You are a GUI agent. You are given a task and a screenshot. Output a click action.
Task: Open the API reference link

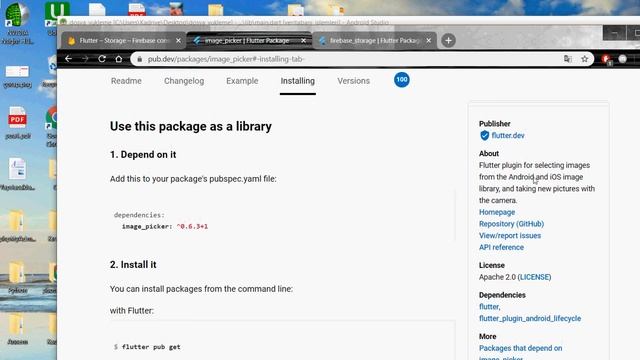coord(501,247)
